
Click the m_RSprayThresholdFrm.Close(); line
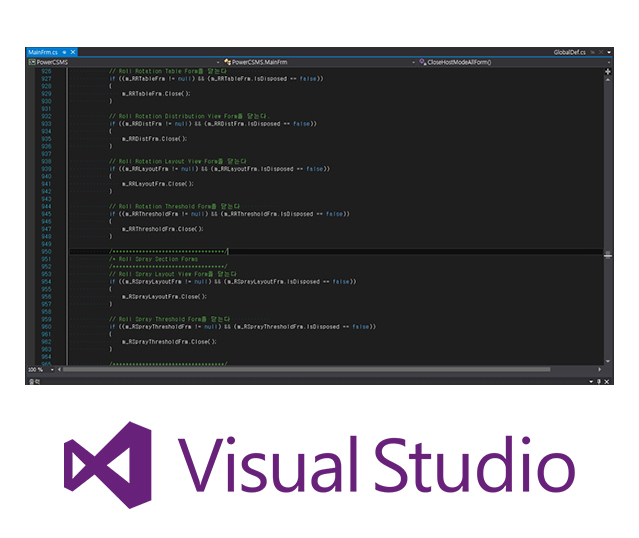coord(169,342)
